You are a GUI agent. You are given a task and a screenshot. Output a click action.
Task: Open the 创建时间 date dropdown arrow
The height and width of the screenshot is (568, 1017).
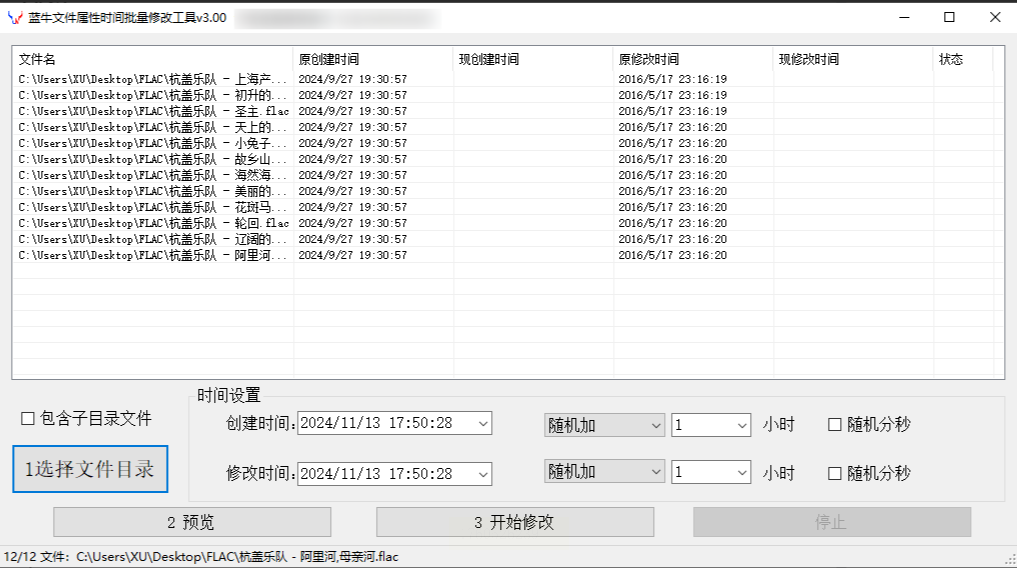[483, 423]
